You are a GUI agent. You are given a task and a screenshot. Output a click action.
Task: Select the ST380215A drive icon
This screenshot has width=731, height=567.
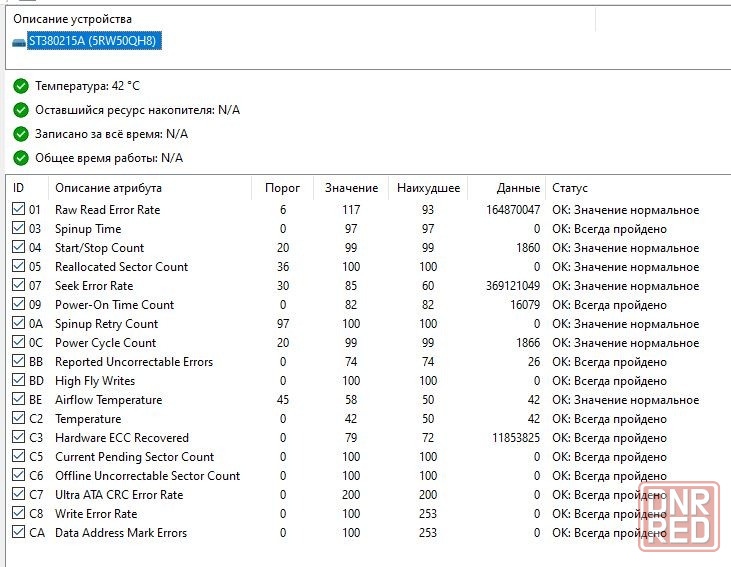pyautogui.click(x=19, y=42)
